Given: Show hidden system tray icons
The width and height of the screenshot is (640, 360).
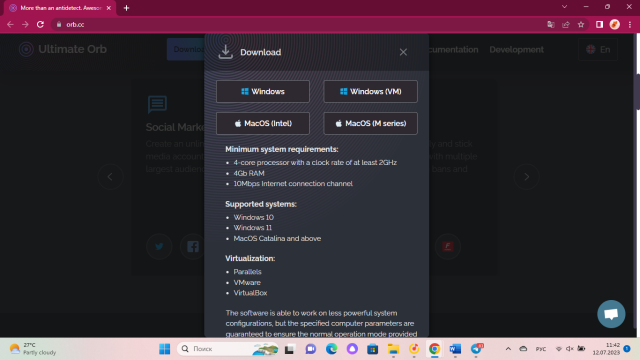Looking at the screenshot, I should 508,349.
